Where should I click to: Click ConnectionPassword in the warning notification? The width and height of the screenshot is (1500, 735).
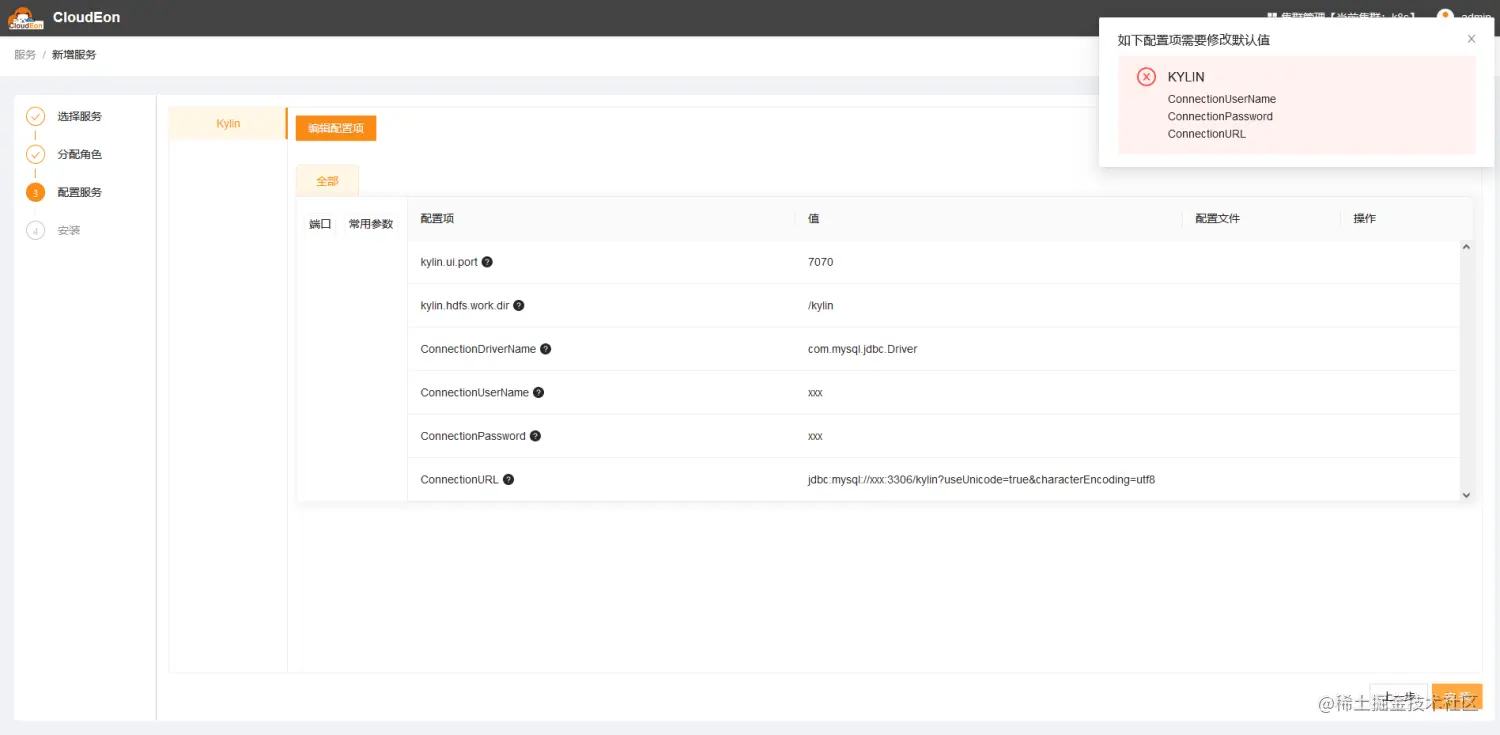[x=1220, y=117]
